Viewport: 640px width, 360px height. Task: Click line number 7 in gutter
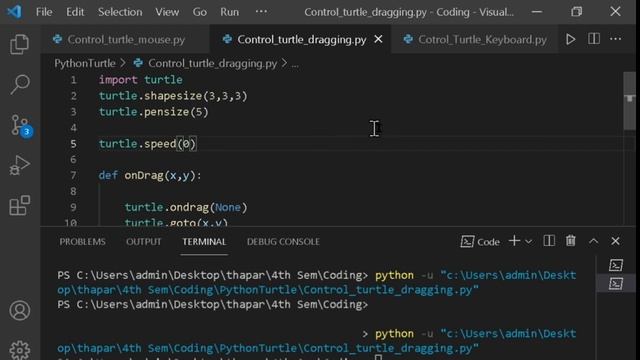coord(73,176)
